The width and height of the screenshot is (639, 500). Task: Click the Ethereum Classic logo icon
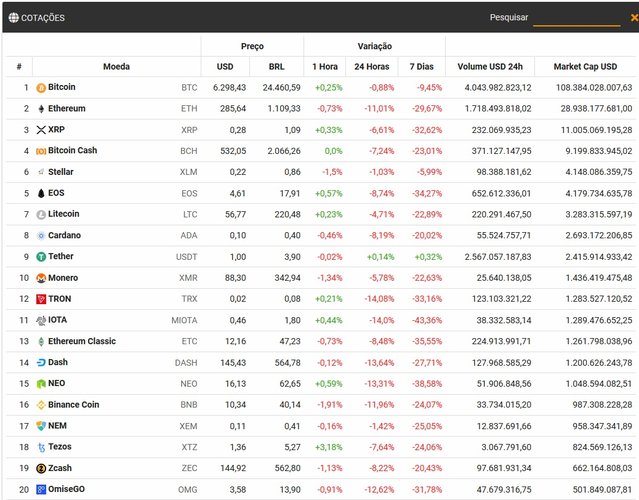point(41,341)
